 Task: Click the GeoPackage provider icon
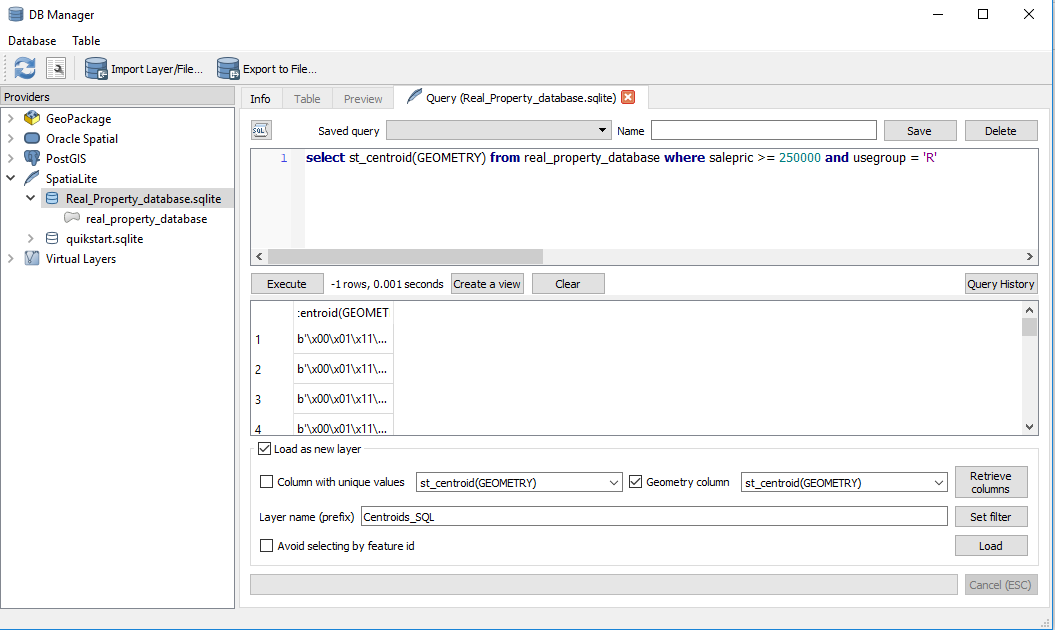pos(32,118)
